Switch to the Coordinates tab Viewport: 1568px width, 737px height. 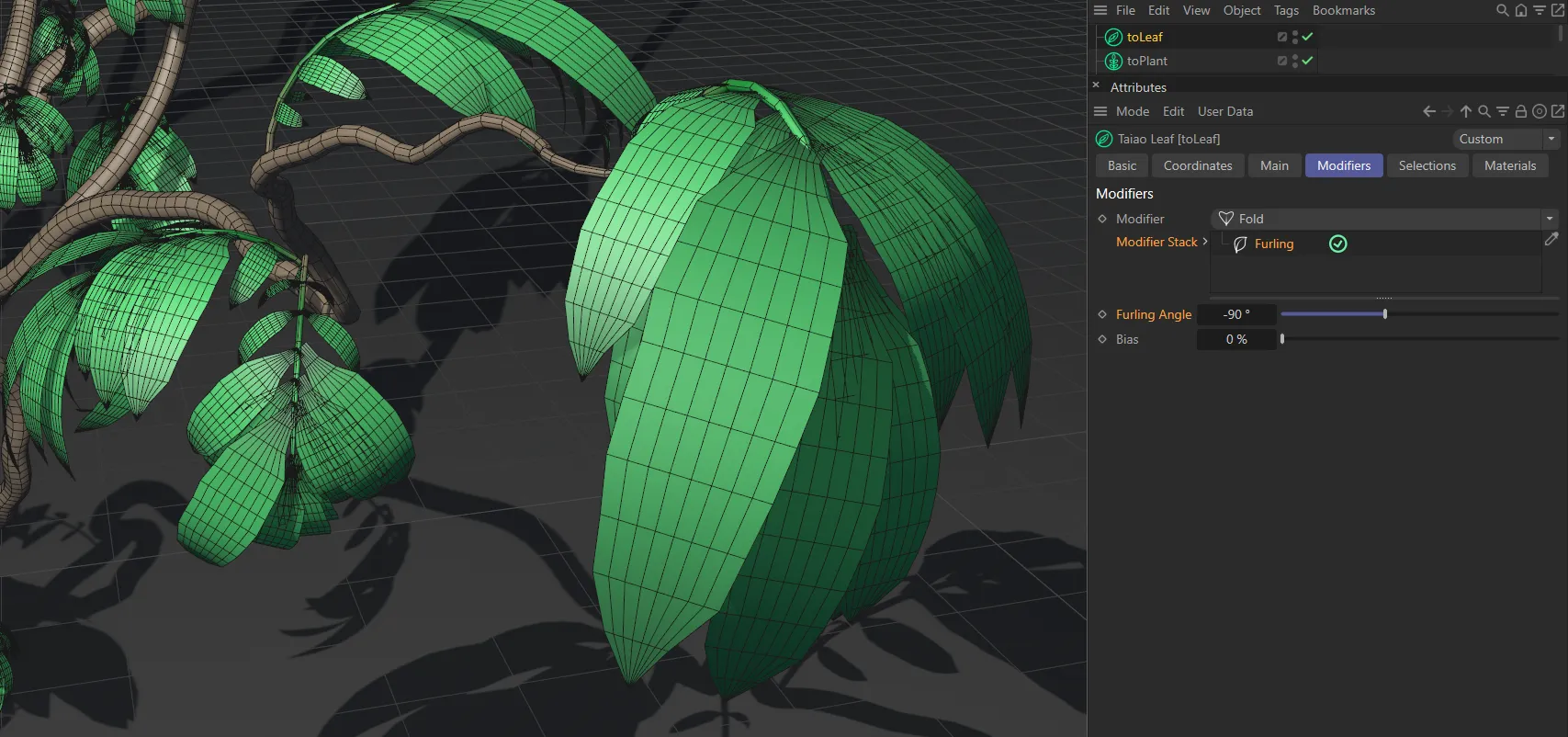(1198, 165)
